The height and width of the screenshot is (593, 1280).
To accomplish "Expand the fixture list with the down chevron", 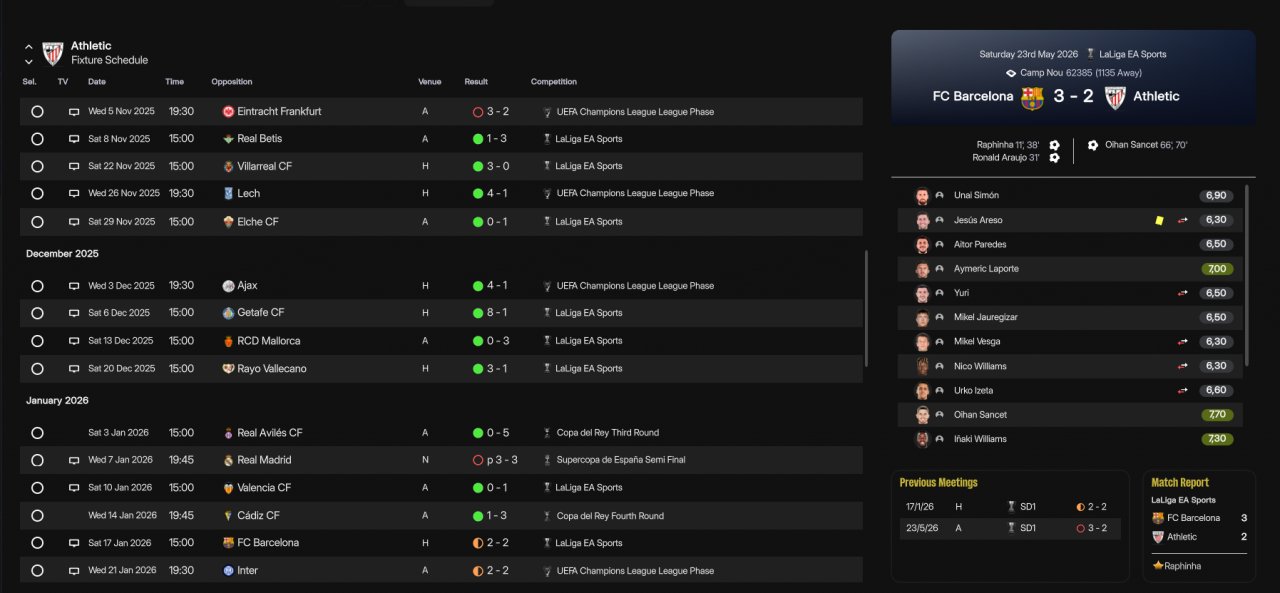I will coord(29,61).
